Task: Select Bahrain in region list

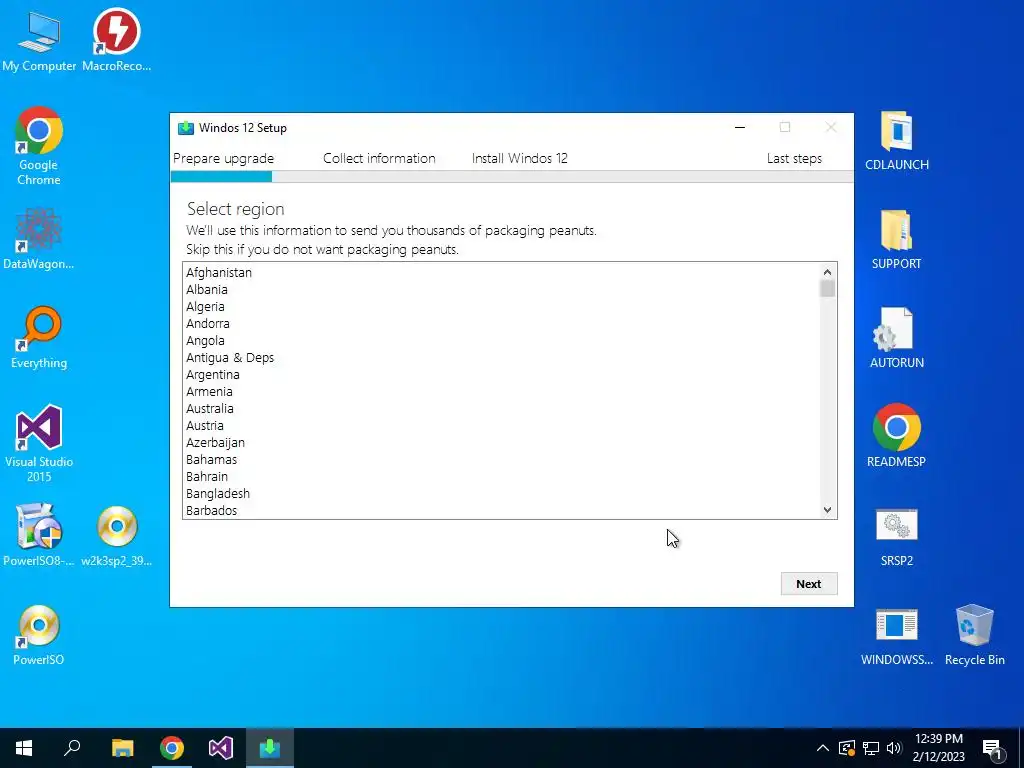Action: [x=502, y=476]
